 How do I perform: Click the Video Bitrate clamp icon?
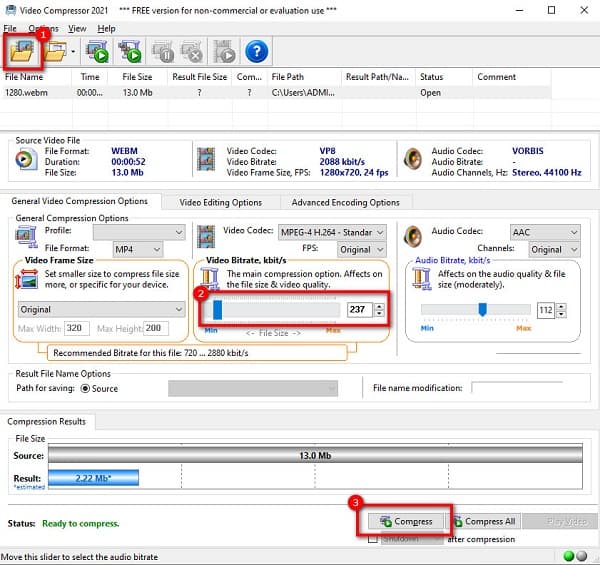tap(210, 279)
